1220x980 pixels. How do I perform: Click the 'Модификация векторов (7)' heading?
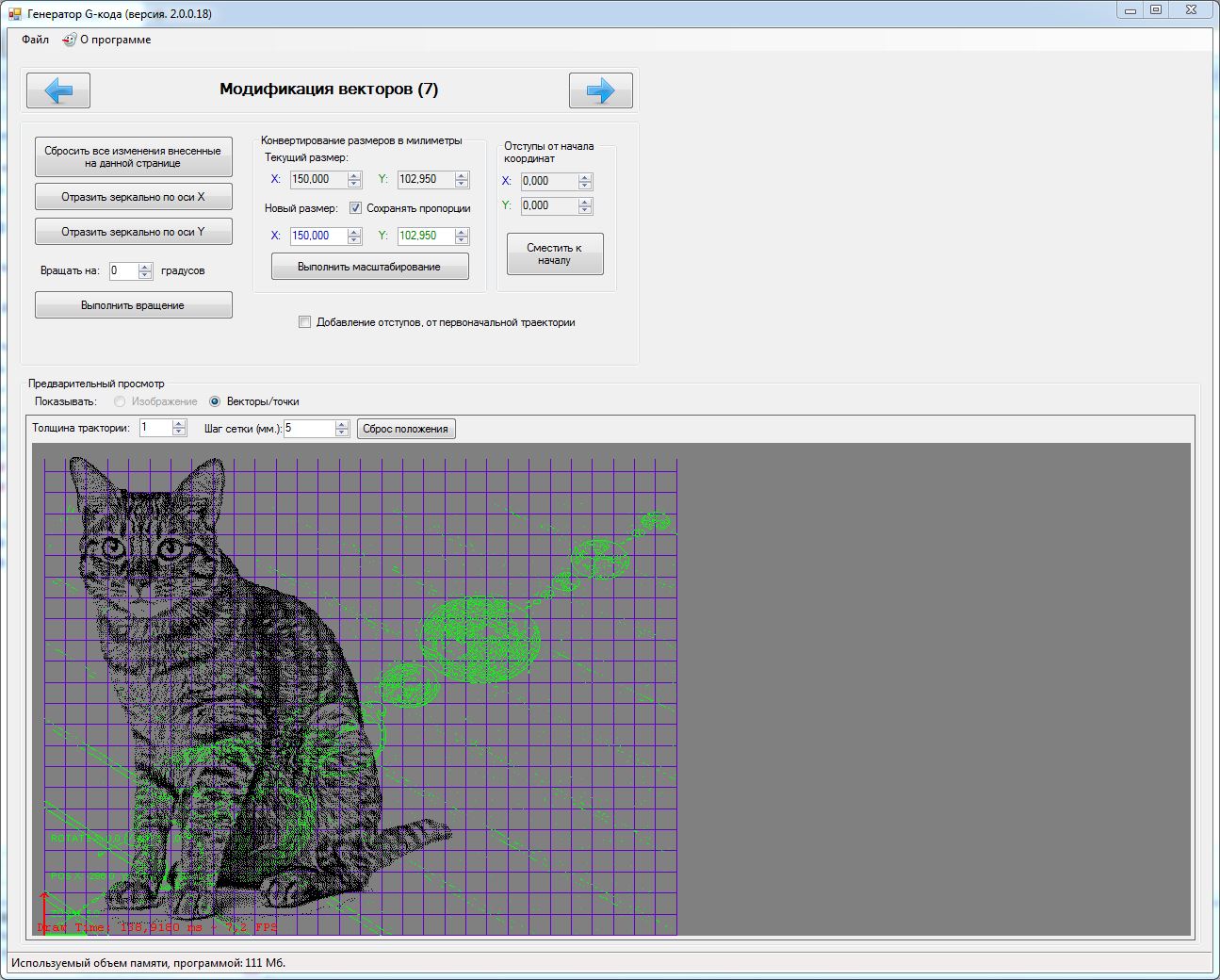click(329, 90)
